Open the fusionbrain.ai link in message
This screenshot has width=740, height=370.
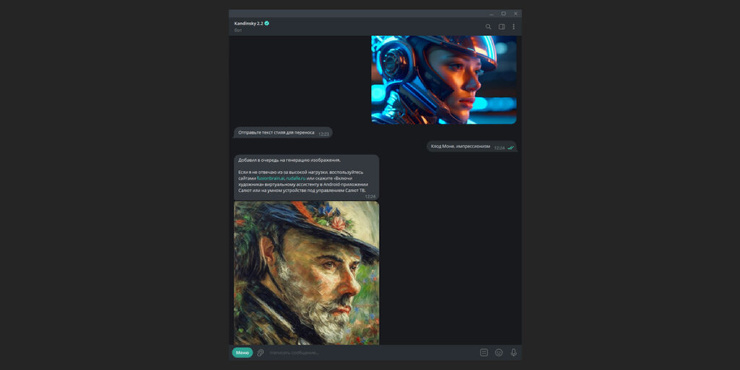tap(270, 179)
